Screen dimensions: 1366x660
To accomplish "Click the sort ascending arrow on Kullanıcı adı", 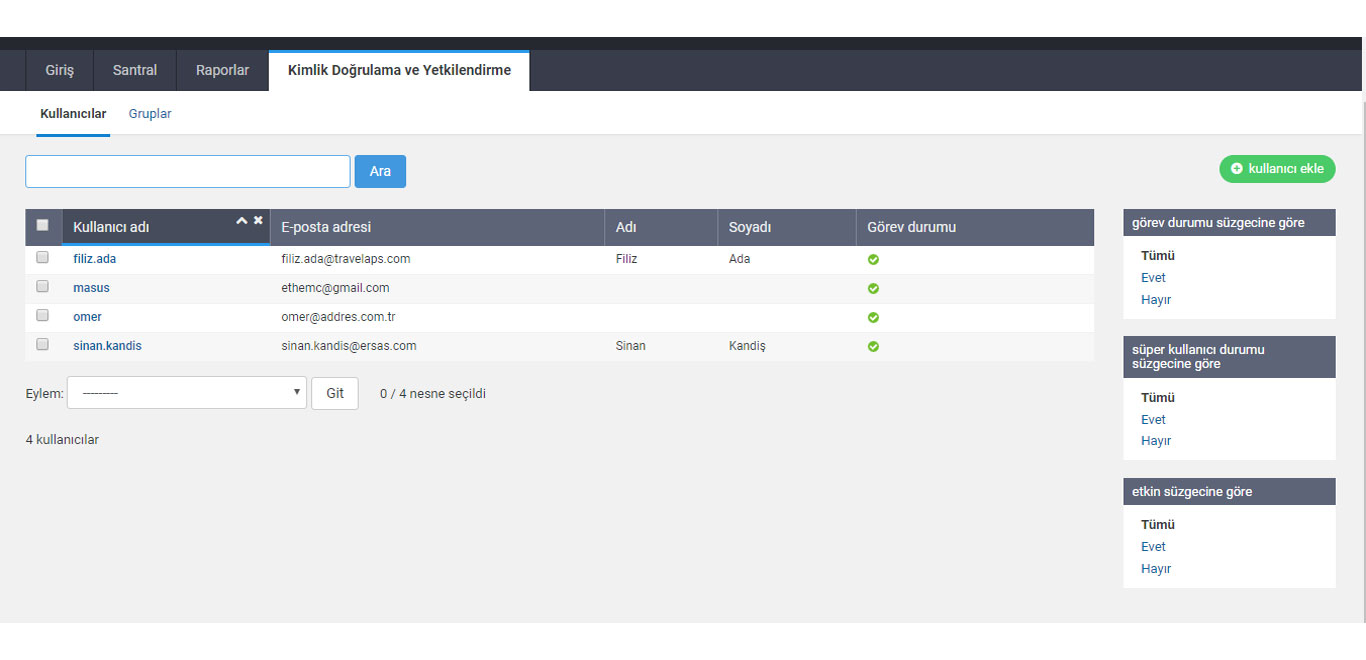I will pos(241,220).
